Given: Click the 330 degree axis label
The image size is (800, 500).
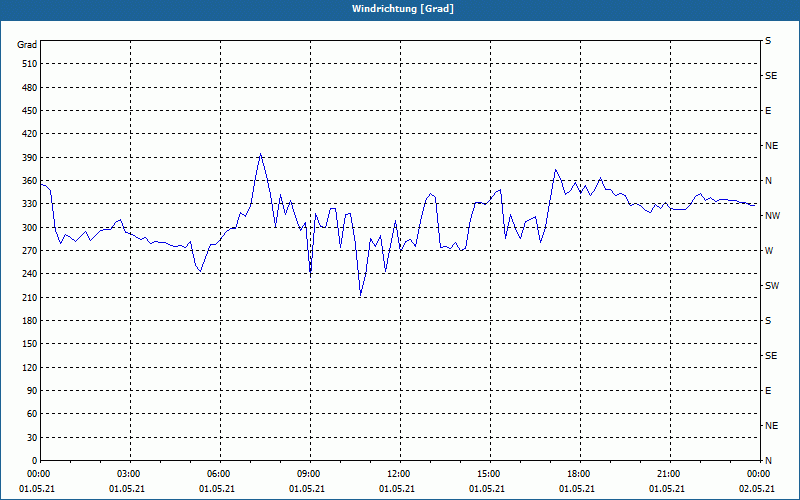Looking at the screenshot, I should [30, 204].
